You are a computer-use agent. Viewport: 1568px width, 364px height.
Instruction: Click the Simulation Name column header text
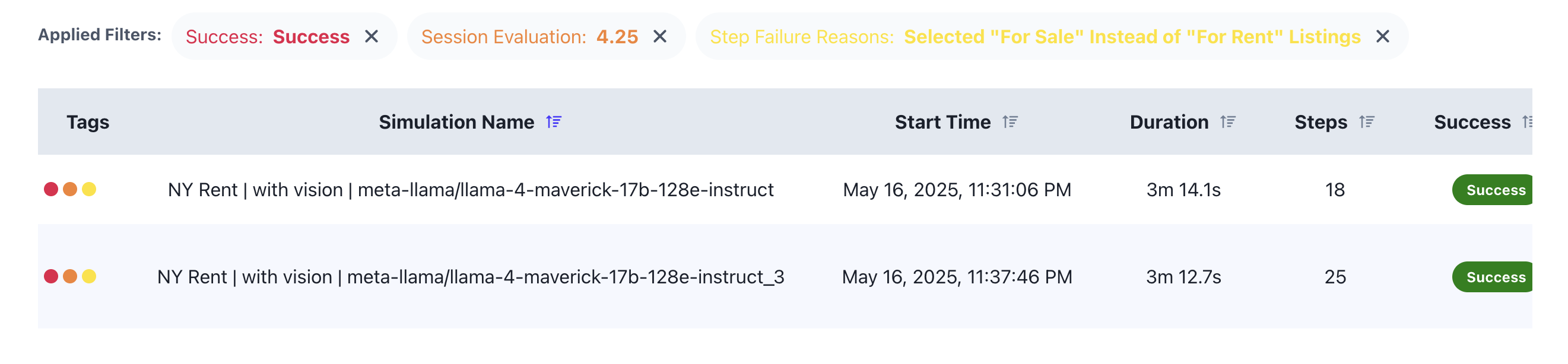pyautogui.click(x=456, y=122)
